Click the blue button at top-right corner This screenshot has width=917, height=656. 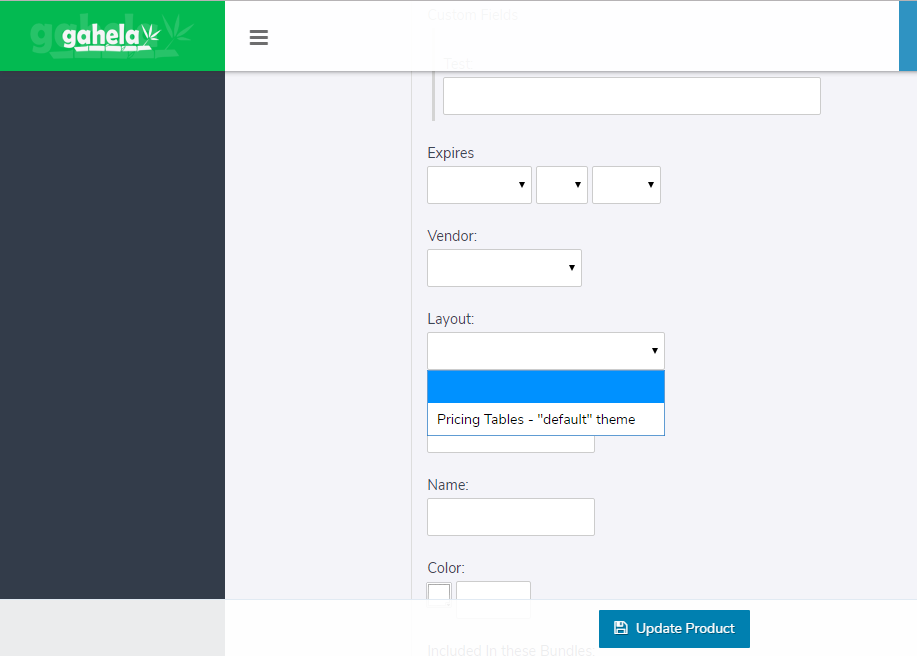[907, 36]
